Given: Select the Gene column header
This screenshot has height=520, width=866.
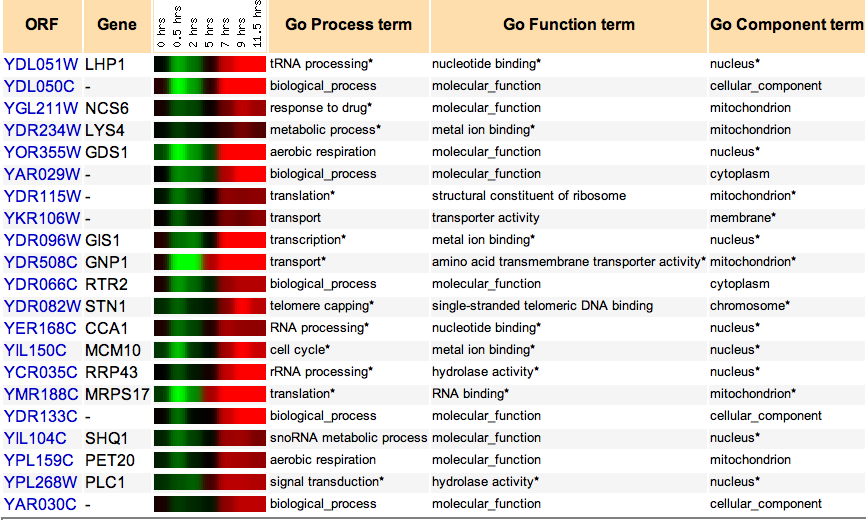Looking at the screenshot, I should tap(117, 25).
